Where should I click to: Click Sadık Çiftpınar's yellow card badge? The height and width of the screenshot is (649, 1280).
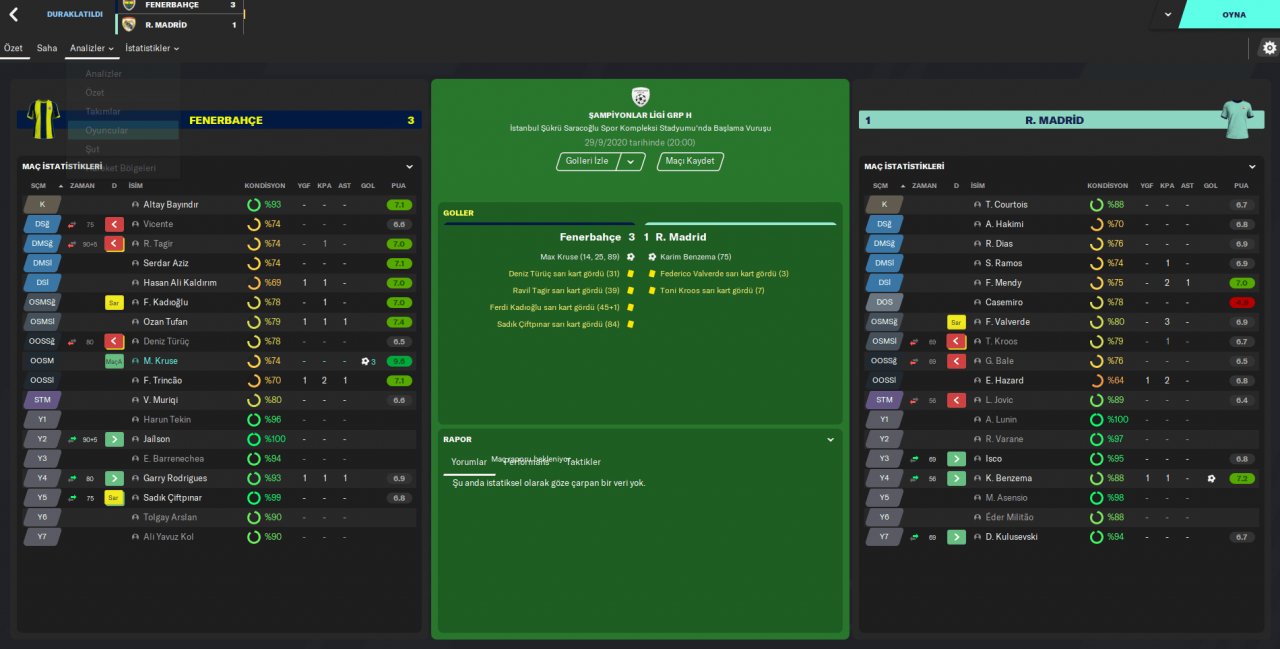click(114, 497)
